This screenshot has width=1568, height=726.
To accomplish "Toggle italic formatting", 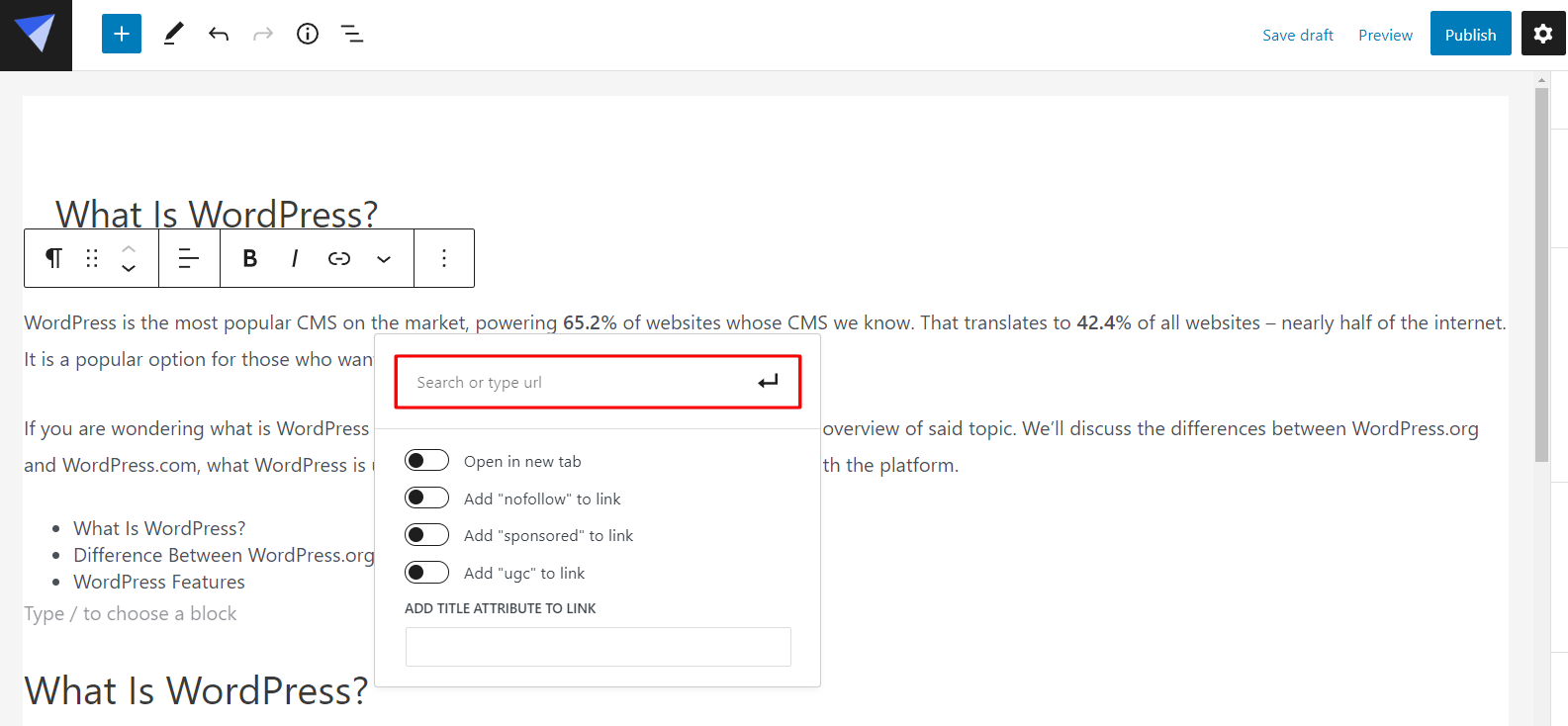I will pos(295,258).
